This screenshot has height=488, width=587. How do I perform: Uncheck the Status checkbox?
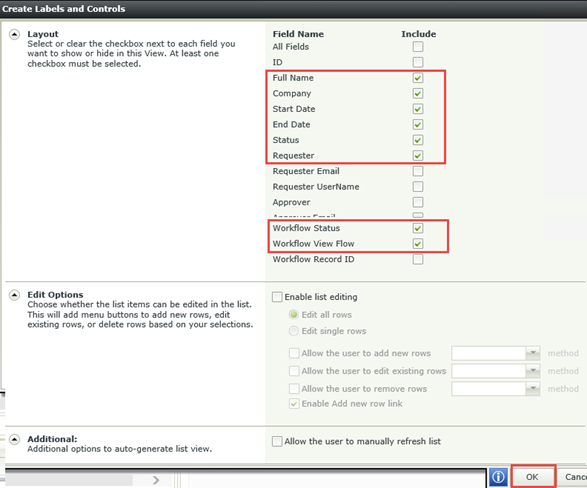[x=418, y=140]
